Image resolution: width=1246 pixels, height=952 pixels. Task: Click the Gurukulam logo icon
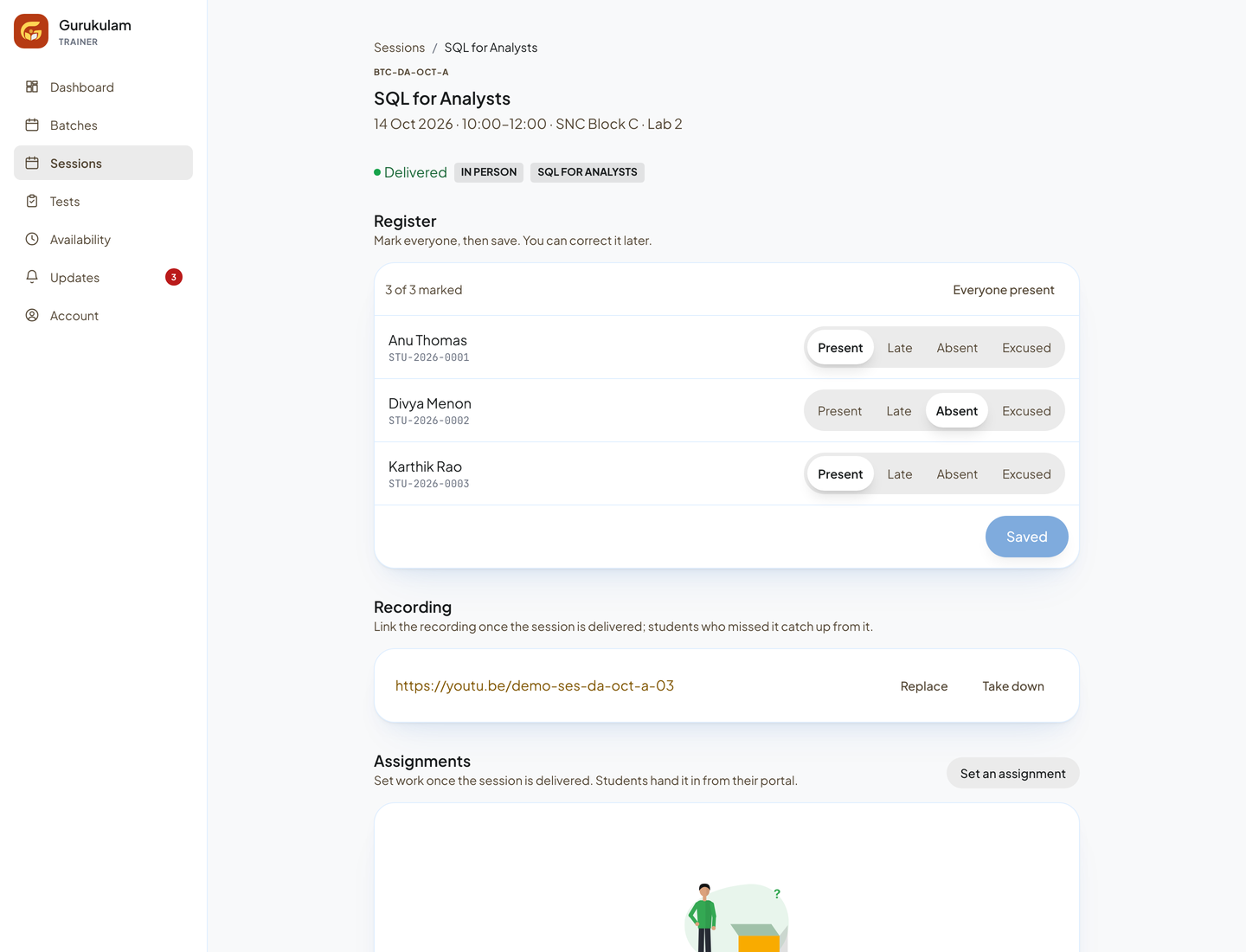point(31,31)
